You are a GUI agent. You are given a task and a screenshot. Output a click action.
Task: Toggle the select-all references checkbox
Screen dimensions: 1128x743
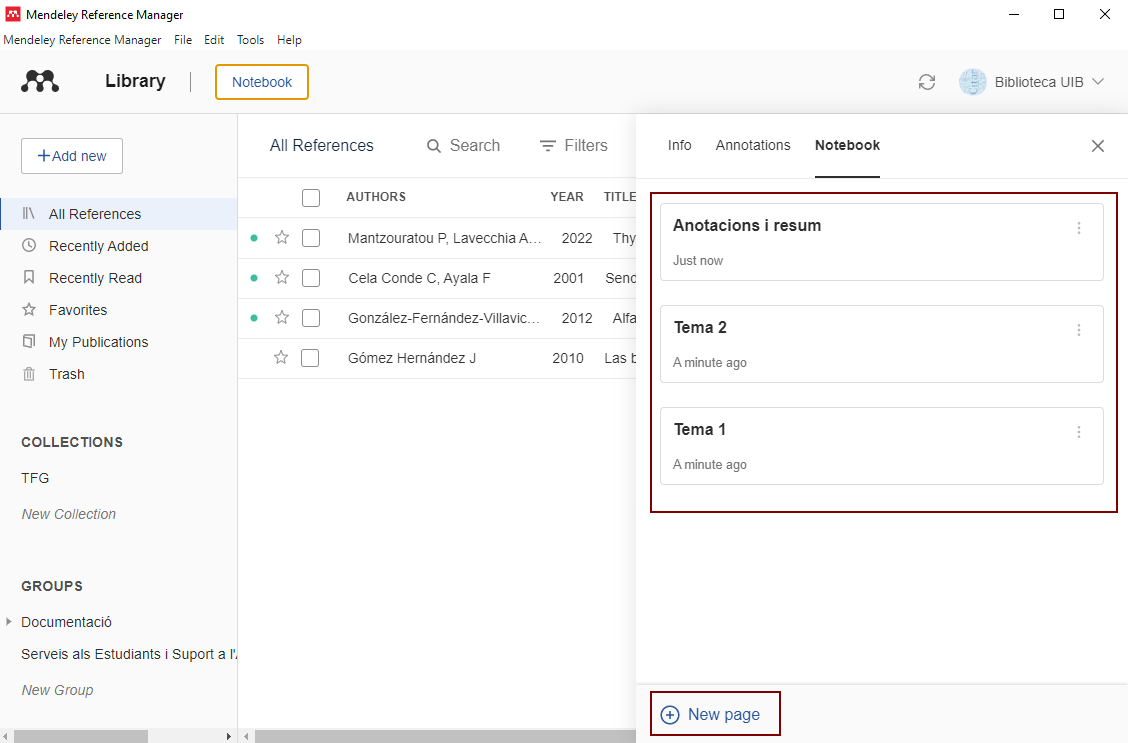click(x=311, y=198)
